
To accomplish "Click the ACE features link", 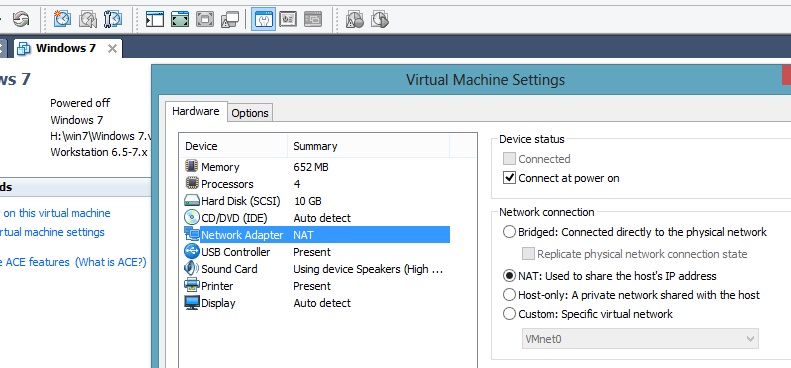I will [35, 262].
